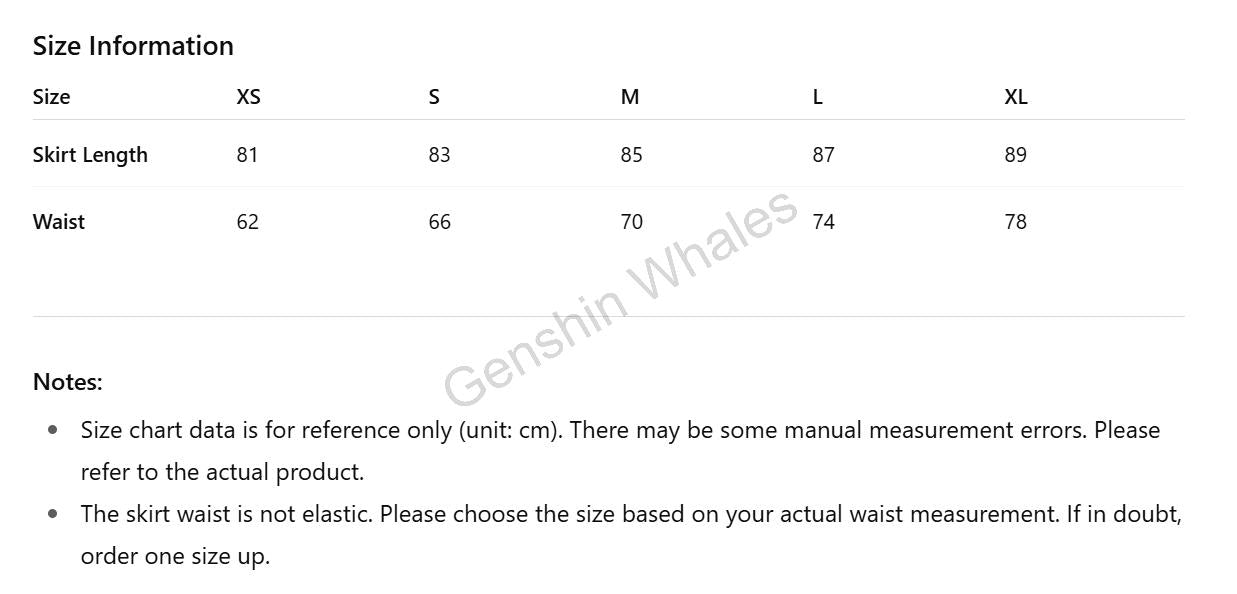1237x594 pixels.
Task: Click the note about measurement errors
Action: coord(620,451)
